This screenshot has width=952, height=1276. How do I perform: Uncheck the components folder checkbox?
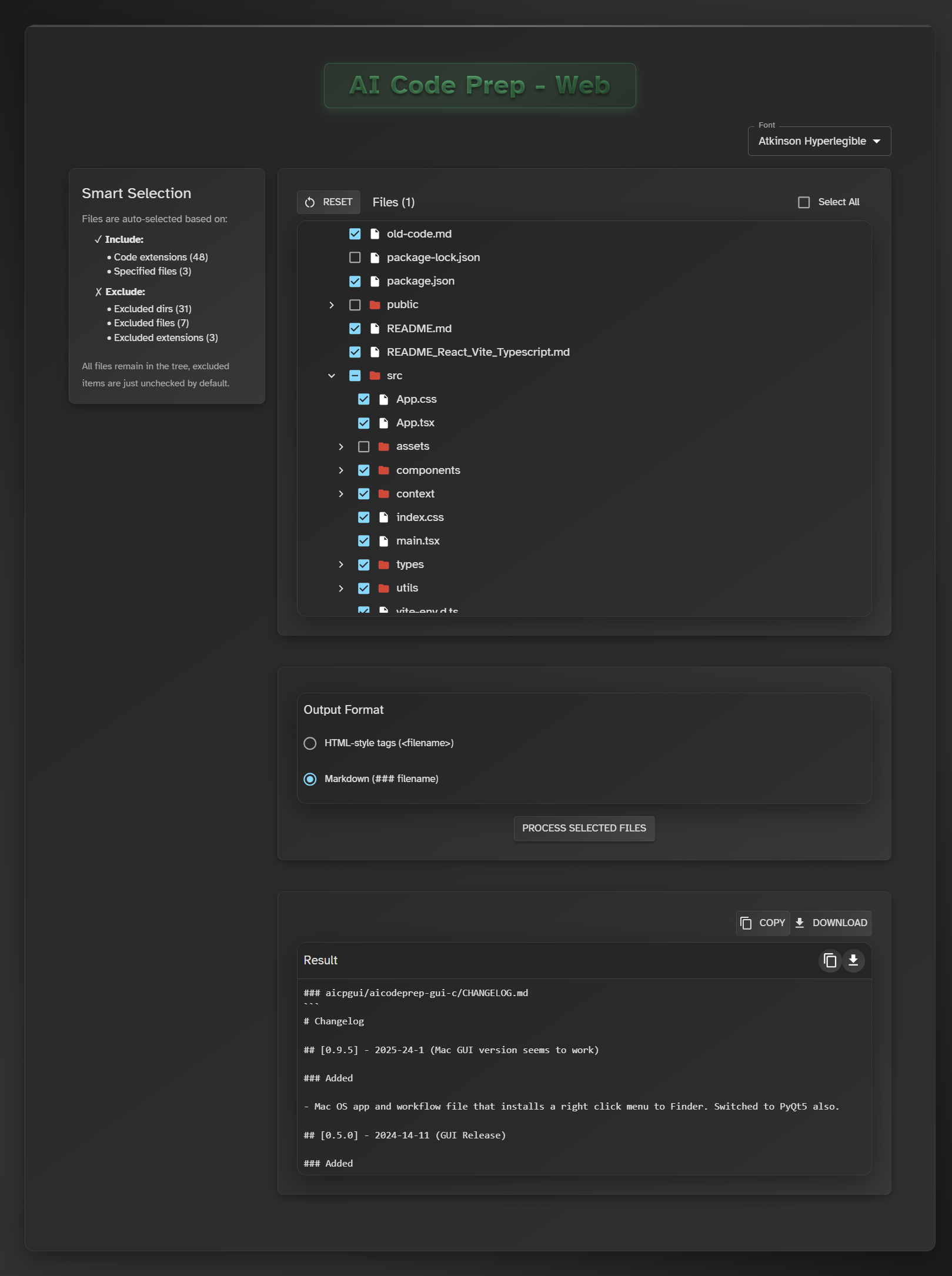(364, 470)
